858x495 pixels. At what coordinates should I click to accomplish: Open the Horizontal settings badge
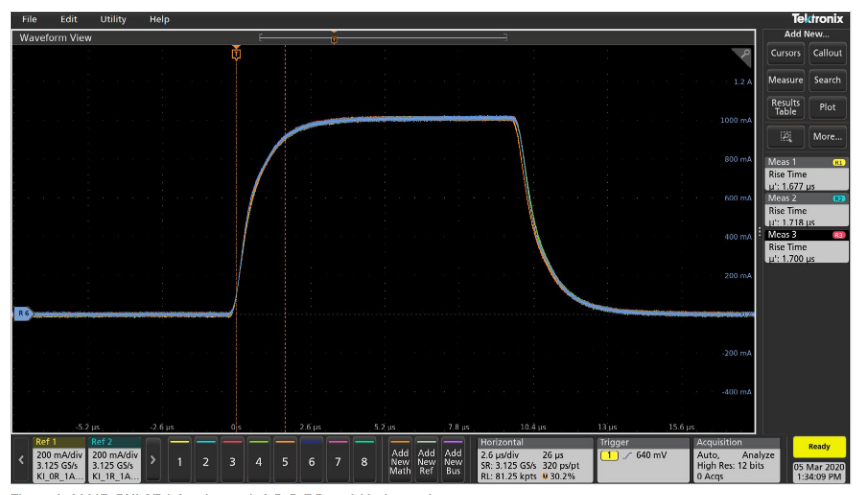coord(534,458)
